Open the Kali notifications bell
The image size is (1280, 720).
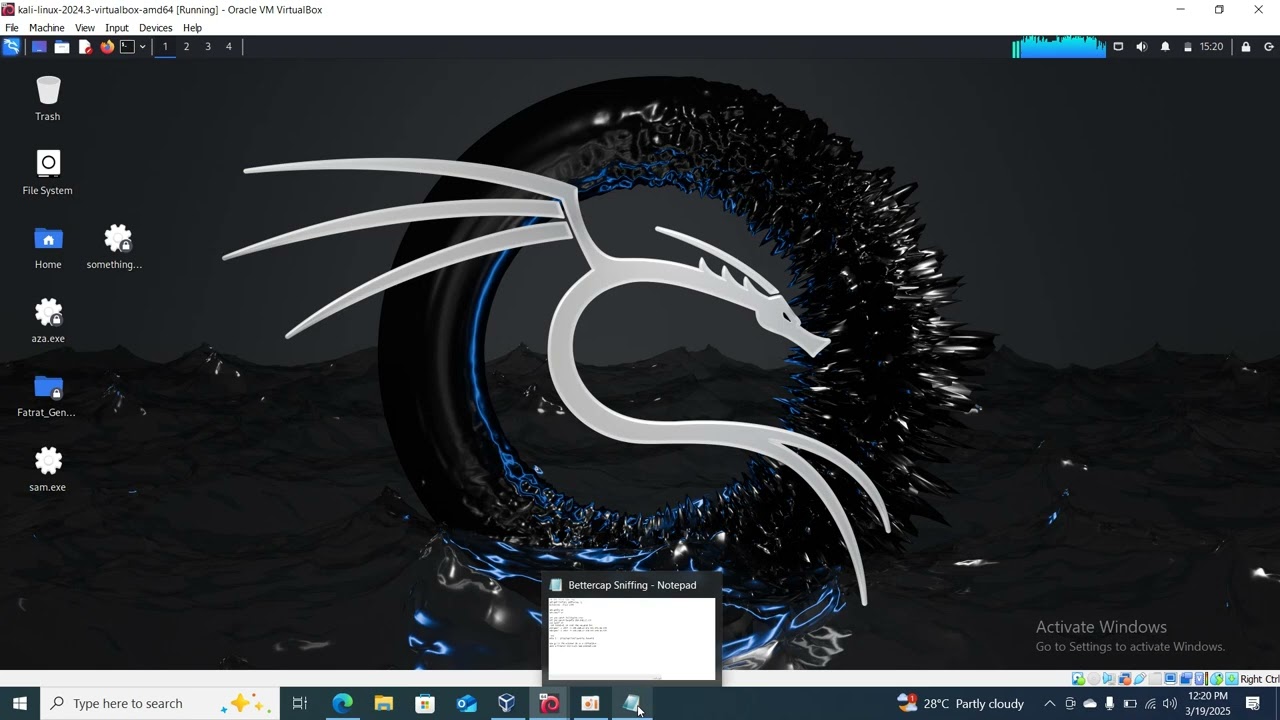tap(1165, 47)
